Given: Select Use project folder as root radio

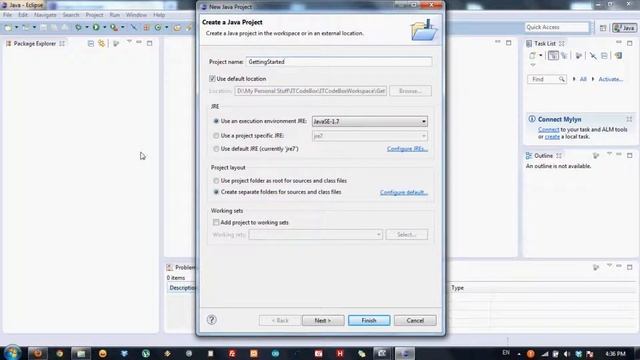Looking at the screenshot, I should (216, 180).
